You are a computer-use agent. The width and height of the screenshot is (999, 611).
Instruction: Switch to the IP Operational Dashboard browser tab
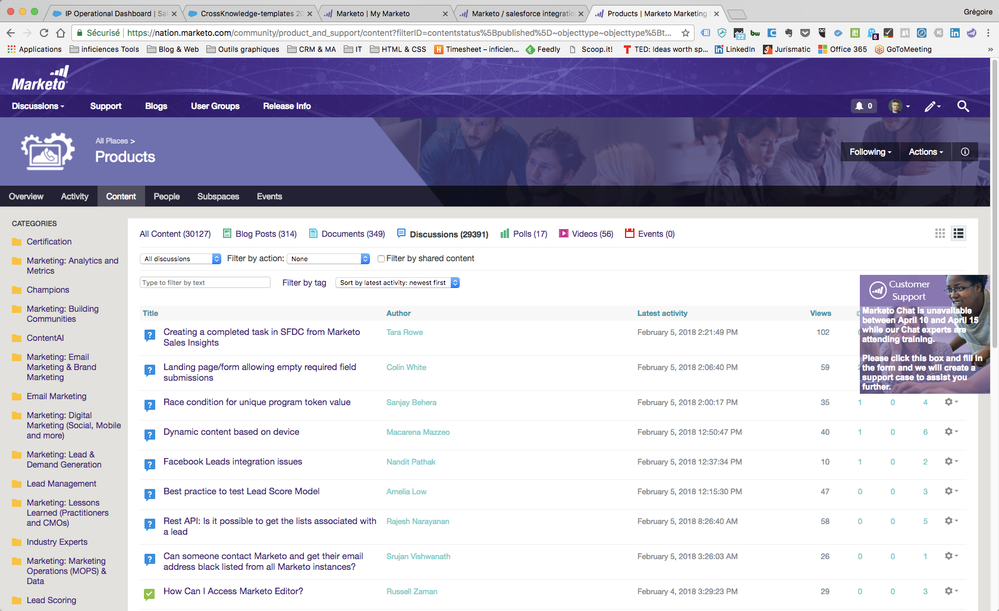[x=114, y=13]
